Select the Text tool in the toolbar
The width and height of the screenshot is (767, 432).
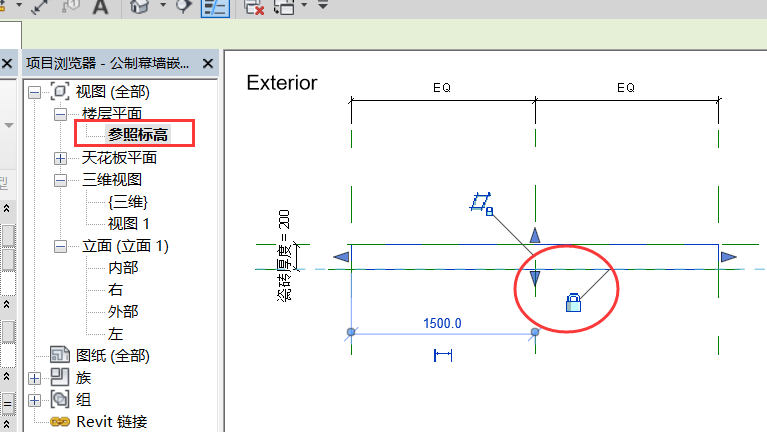coord(100,8)
